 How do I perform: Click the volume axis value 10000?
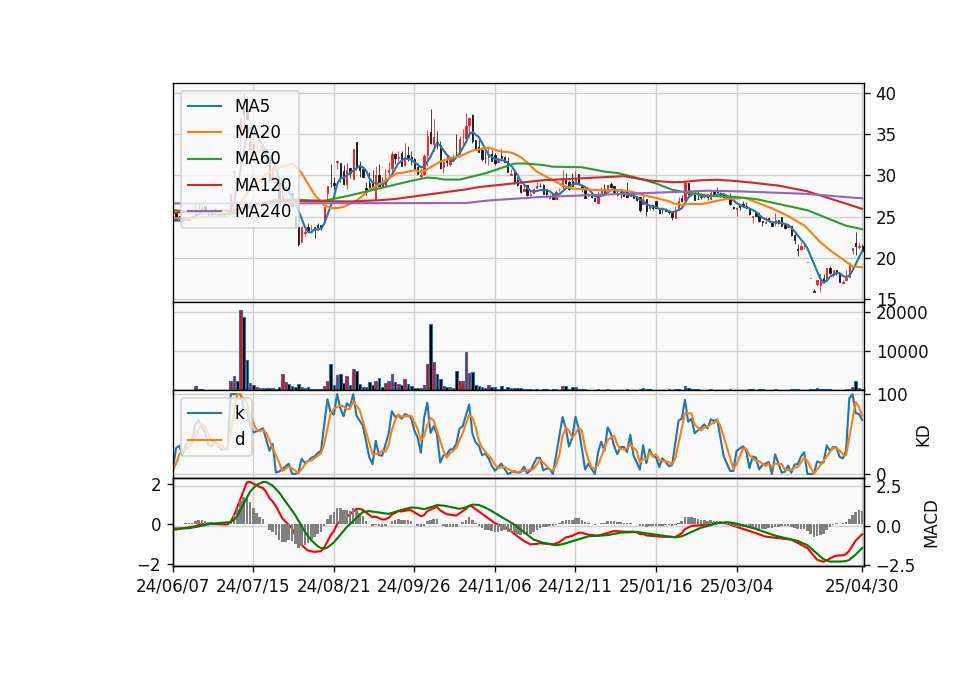click(901, 352)
